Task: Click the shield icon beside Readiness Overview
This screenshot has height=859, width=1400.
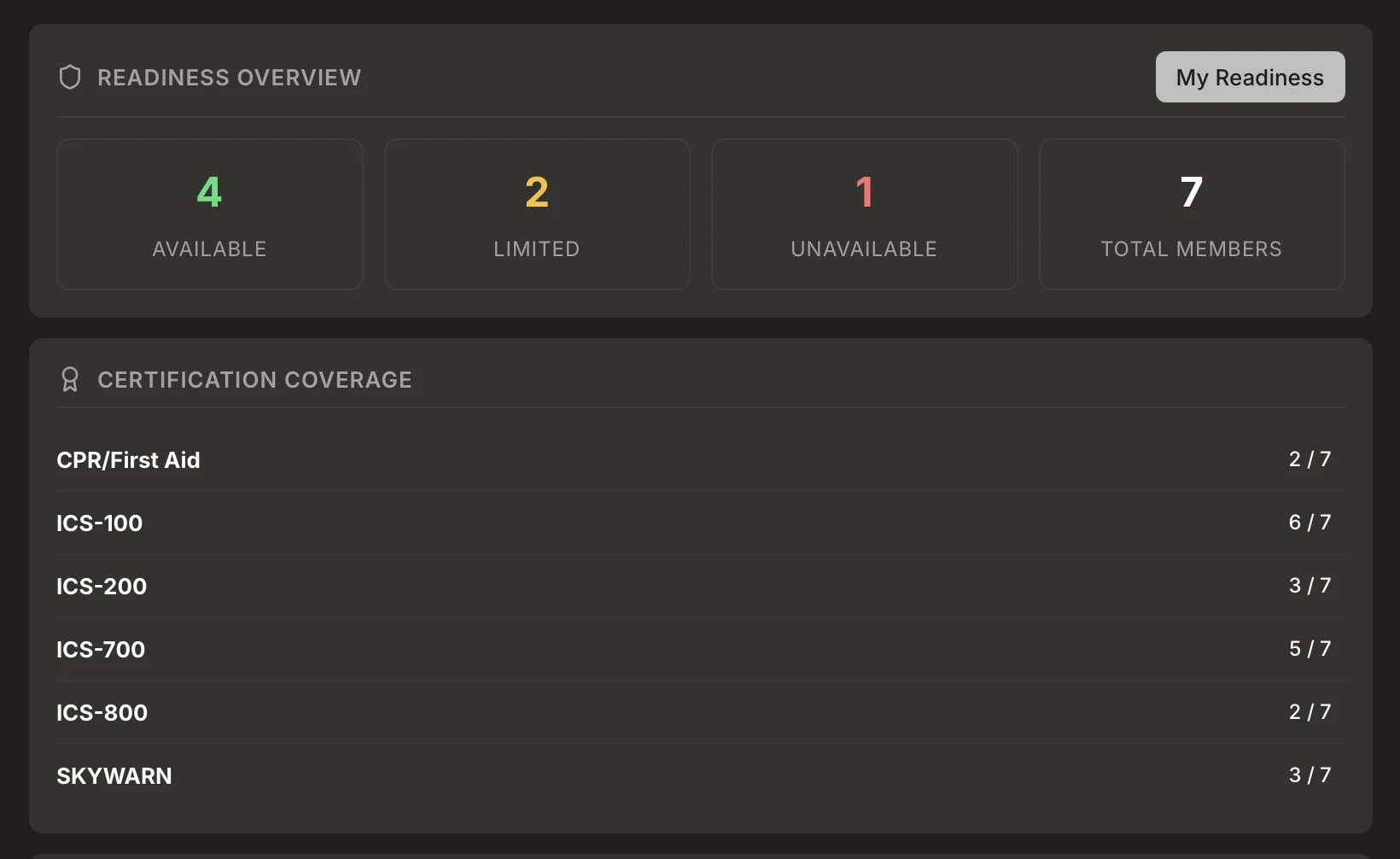Action: (70, 78)
